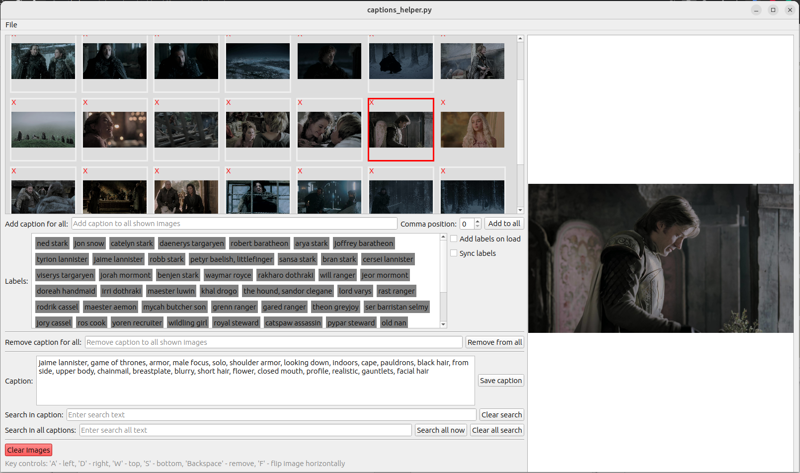Focus the Search in all captions field
This screenshot has width=800, height=473.
click(x=245, y=430)
